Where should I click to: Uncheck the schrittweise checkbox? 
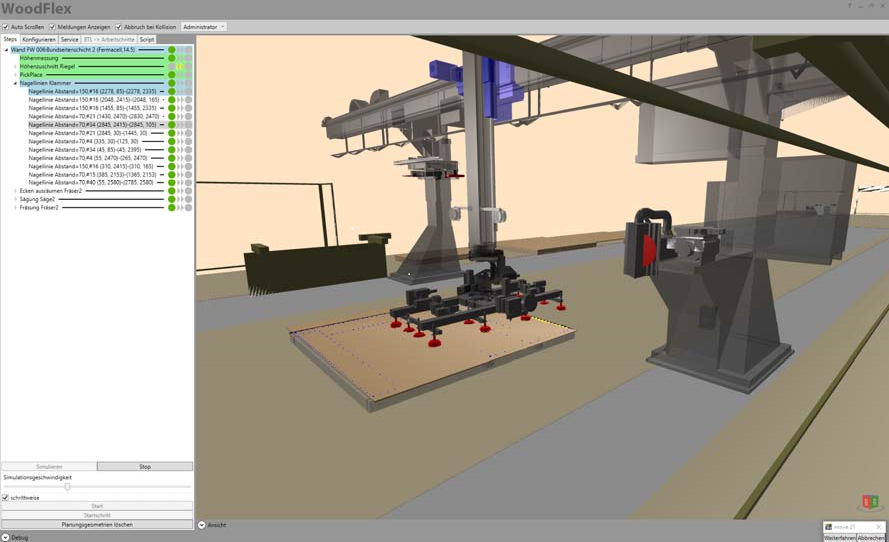[5, 498]
